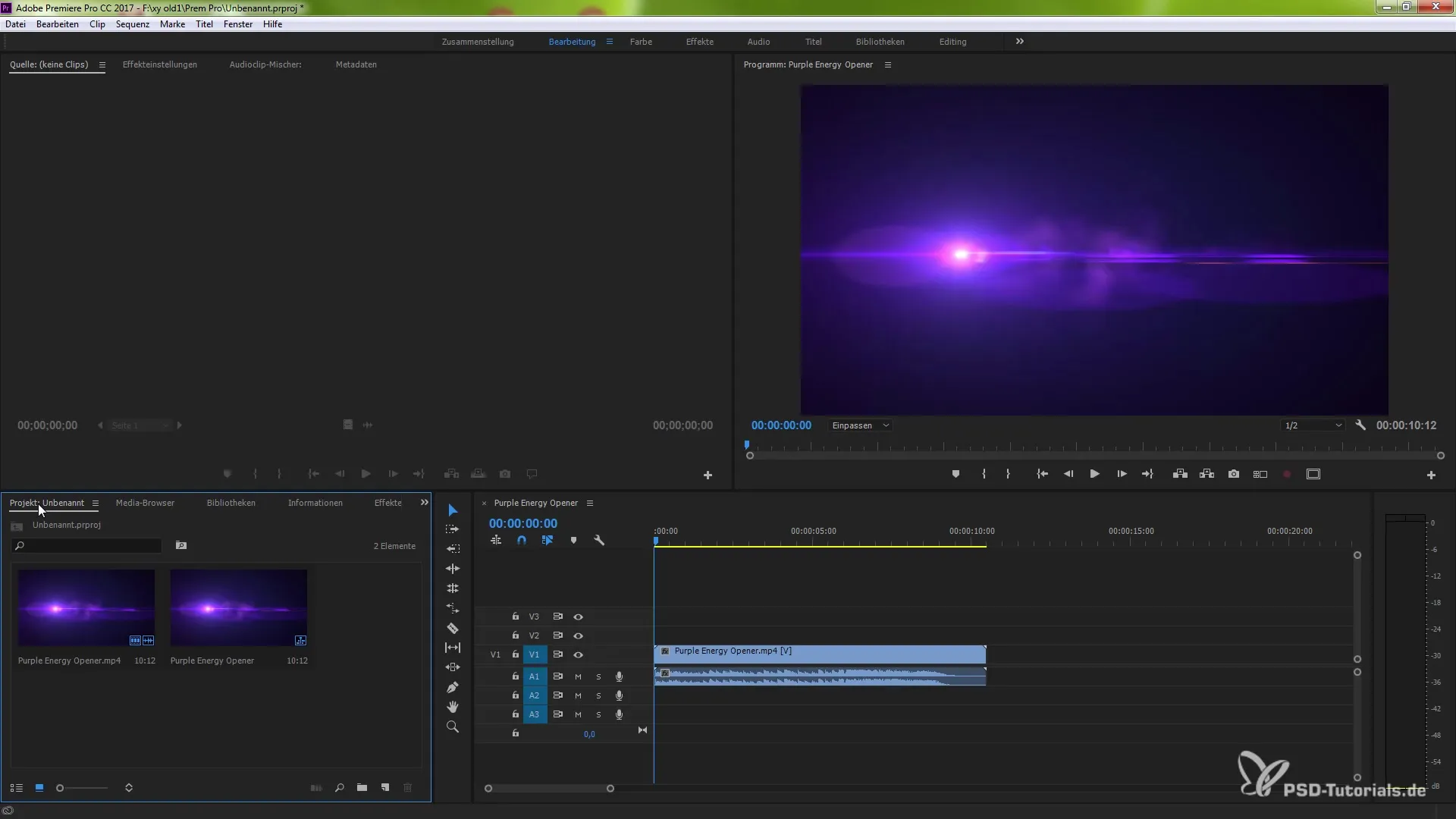1456x819 pixels.
Task: Switch to the Media-Browser tab
Action: coord(145,503)
